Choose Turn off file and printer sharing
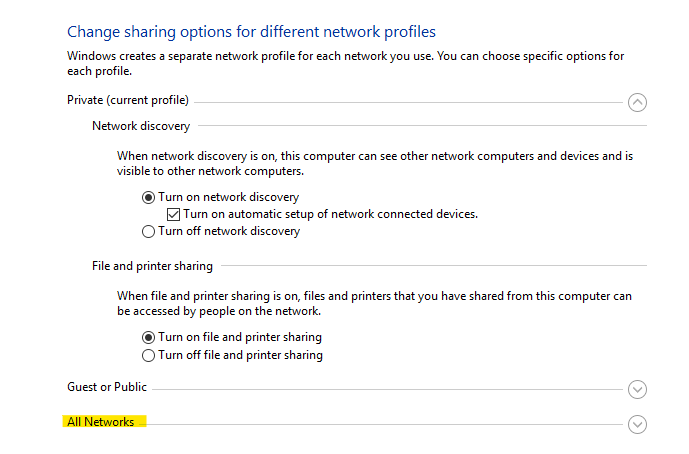The width and height of the screenshot is (689, 454). coord(149,355)
